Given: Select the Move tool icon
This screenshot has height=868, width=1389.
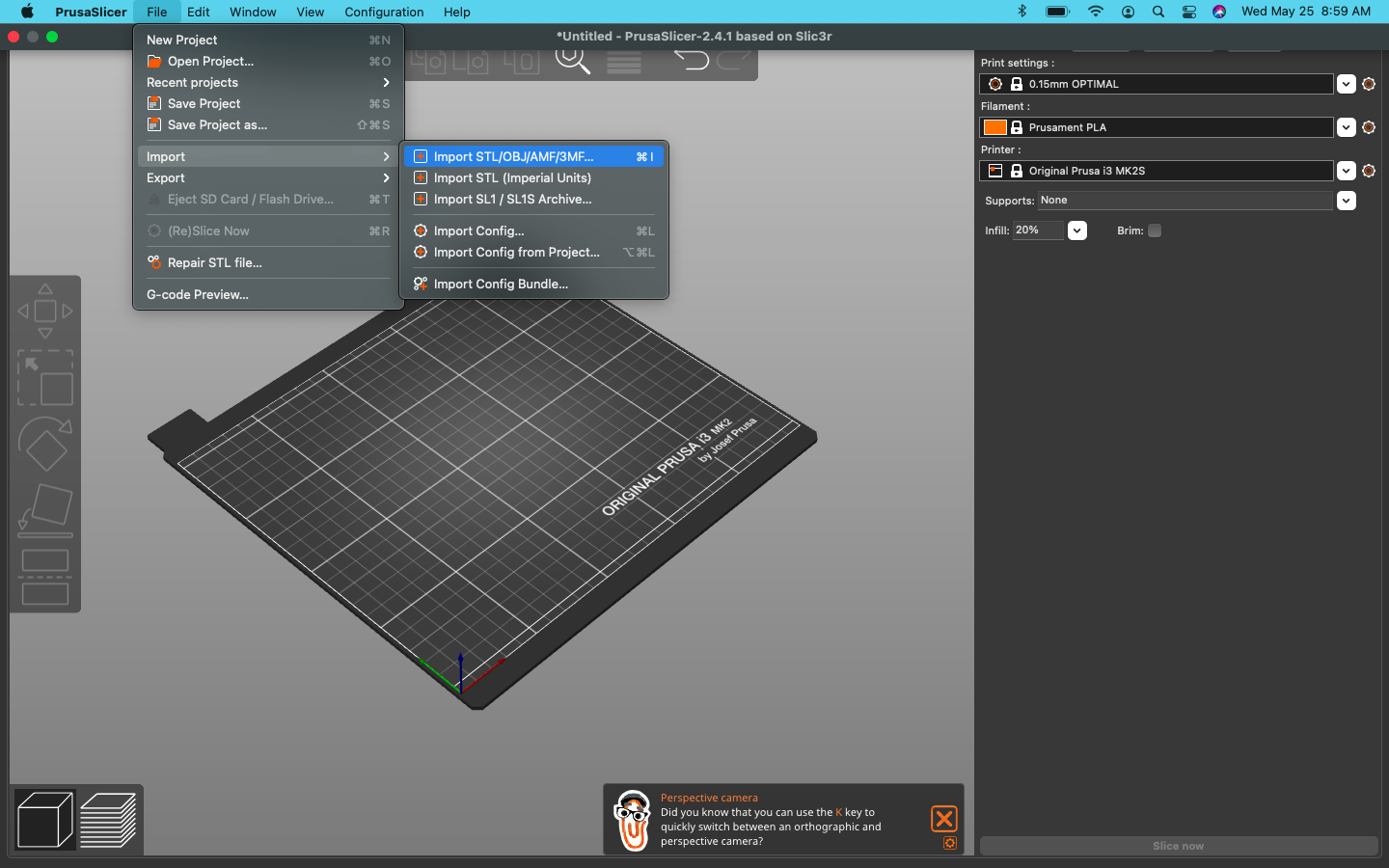Looking at the screenshot, I should click(45, 311).
